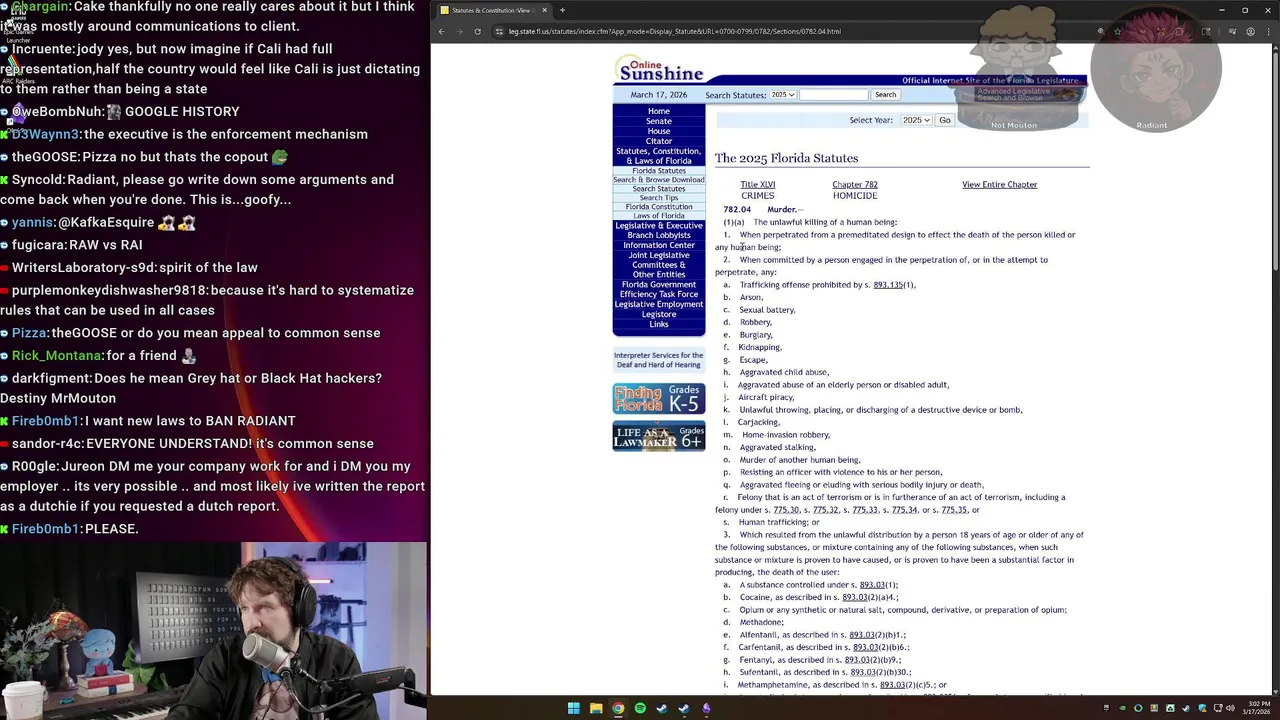Focus the browser address bar URL

tap(674, 31)
